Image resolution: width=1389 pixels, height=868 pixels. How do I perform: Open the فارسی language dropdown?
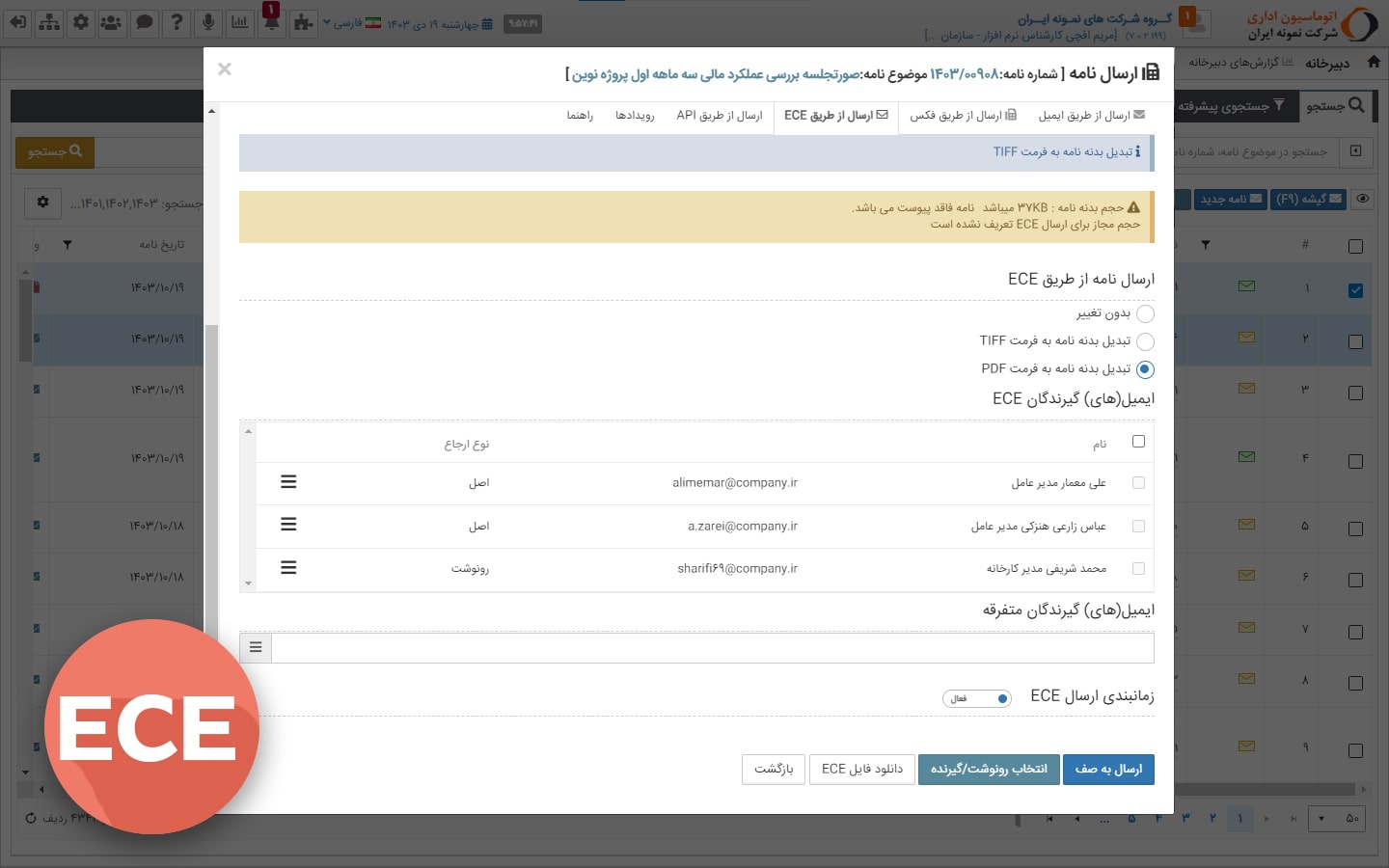[x=353, y=23]
